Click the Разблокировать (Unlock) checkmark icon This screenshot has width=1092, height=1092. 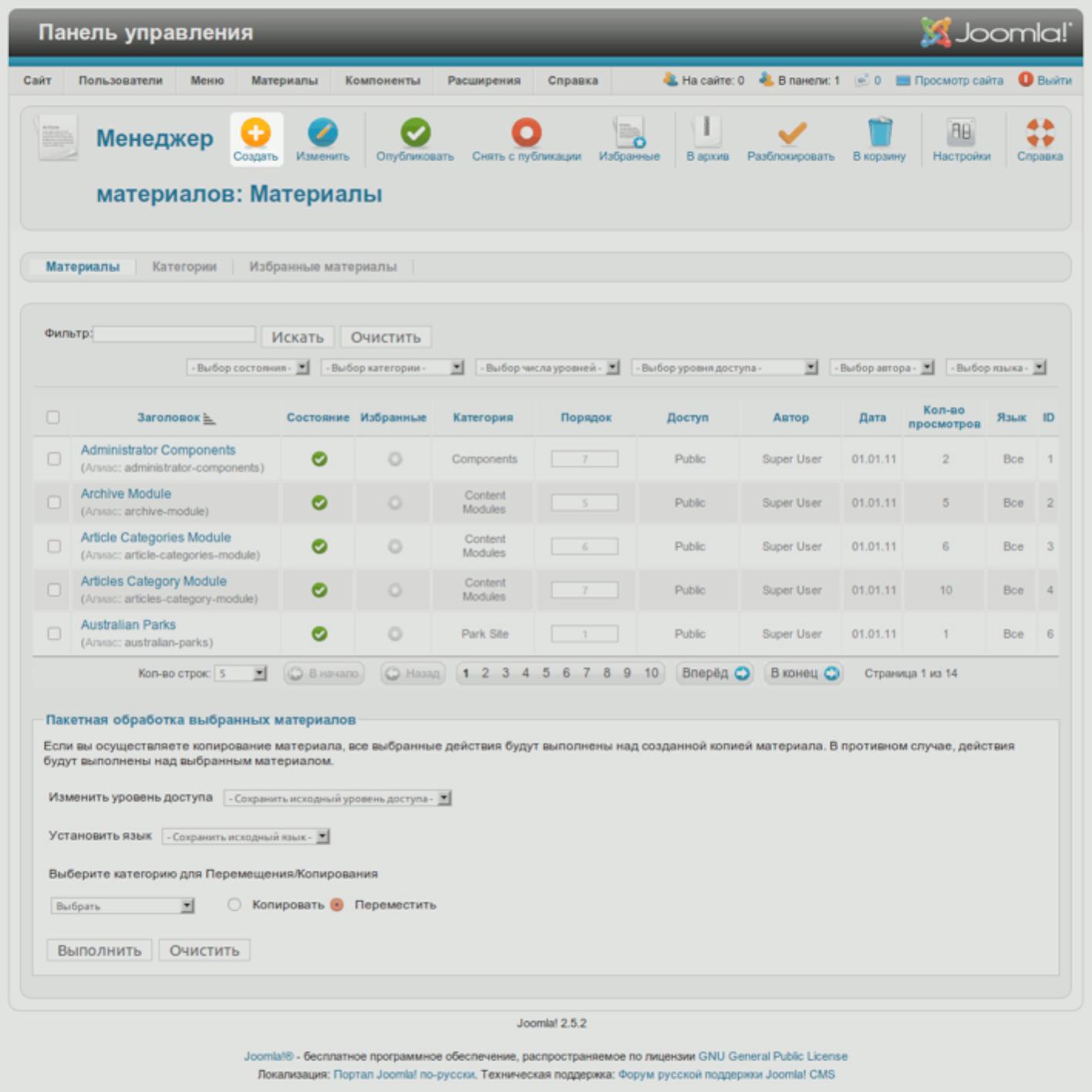pos(790,134)
